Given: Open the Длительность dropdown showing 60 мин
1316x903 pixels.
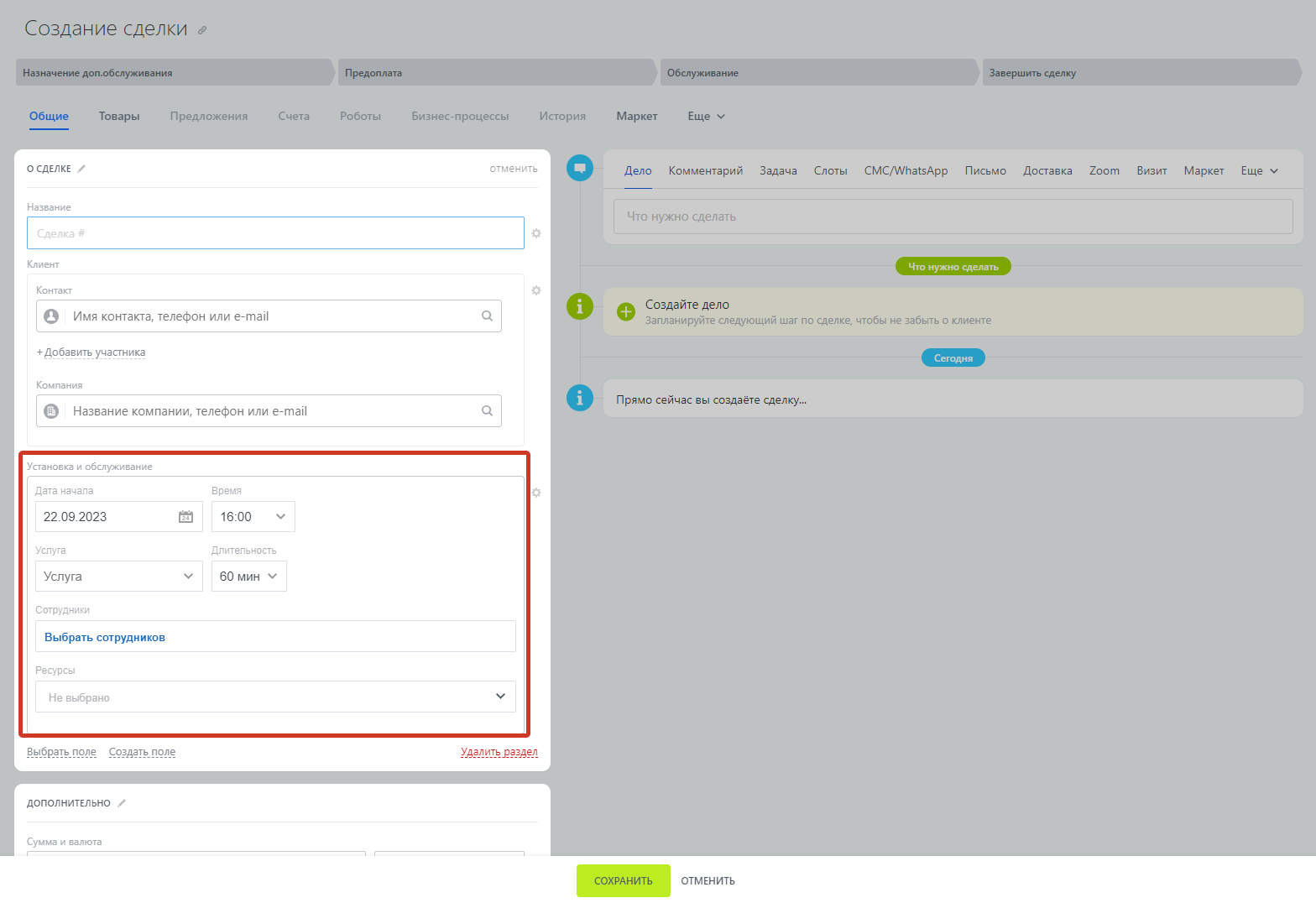Looking at the screenshot, I should pyautogui.click(x=249, y=577).
